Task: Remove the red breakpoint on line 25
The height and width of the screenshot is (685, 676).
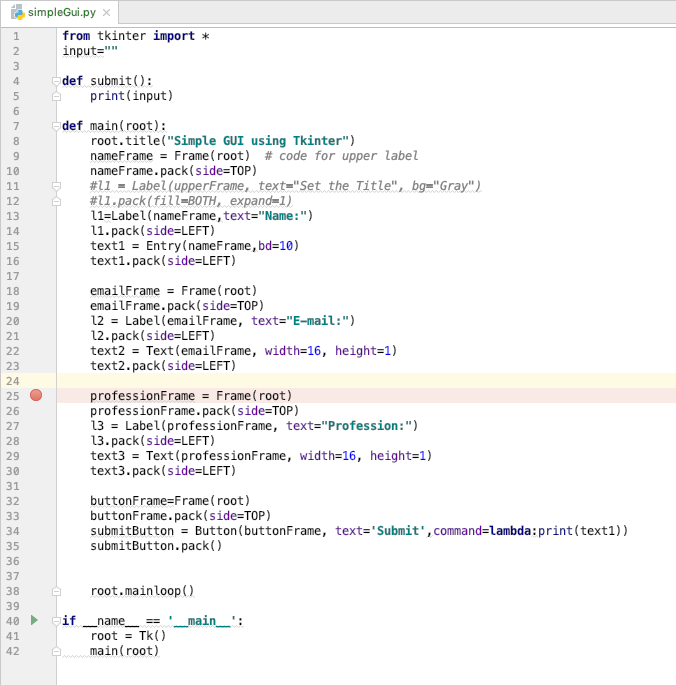Action: (x=36, y=395)
